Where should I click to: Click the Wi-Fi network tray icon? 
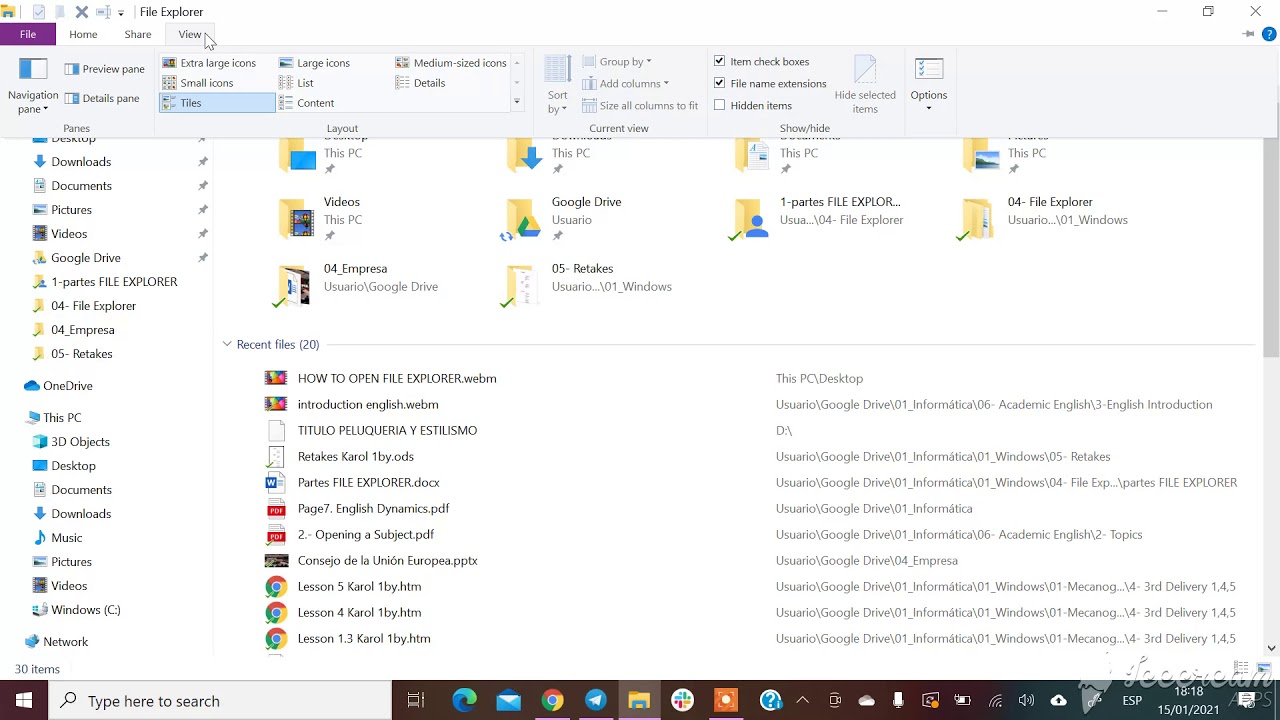tap(995, 701)
